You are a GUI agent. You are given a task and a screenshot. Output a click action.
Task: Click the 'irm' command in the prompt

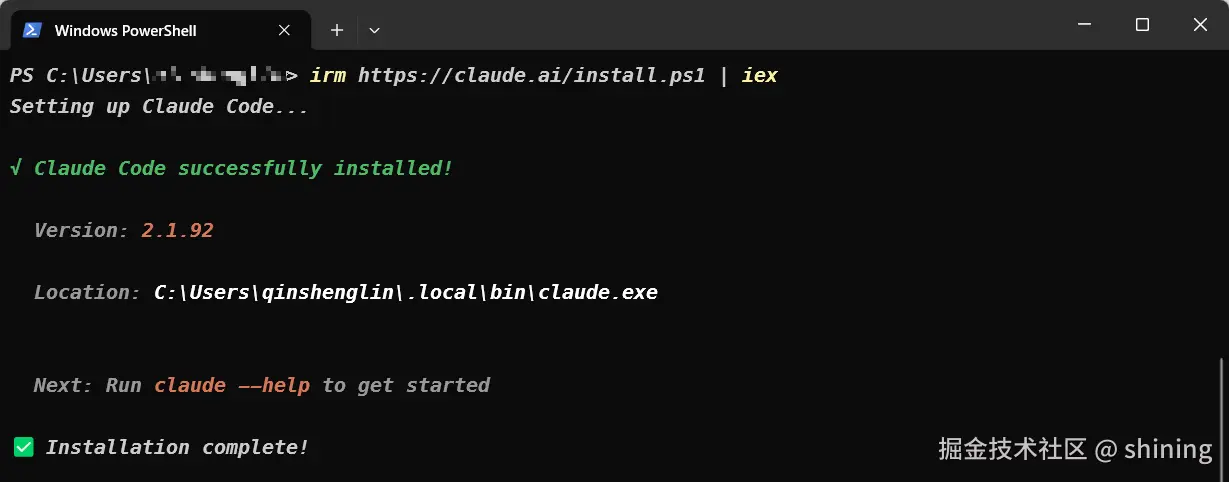point(328,75)
